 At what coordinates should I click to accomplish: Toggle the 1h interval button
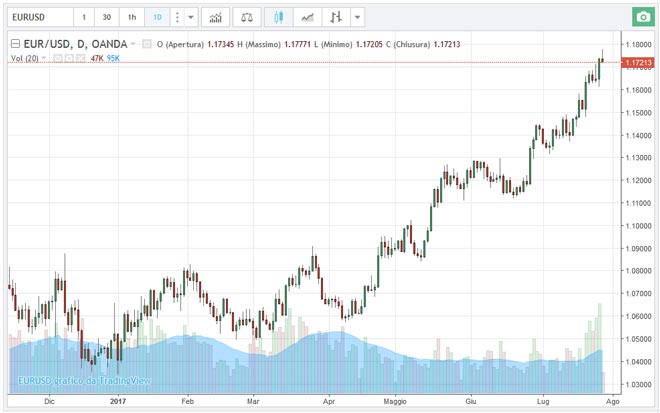click(132, 18)
